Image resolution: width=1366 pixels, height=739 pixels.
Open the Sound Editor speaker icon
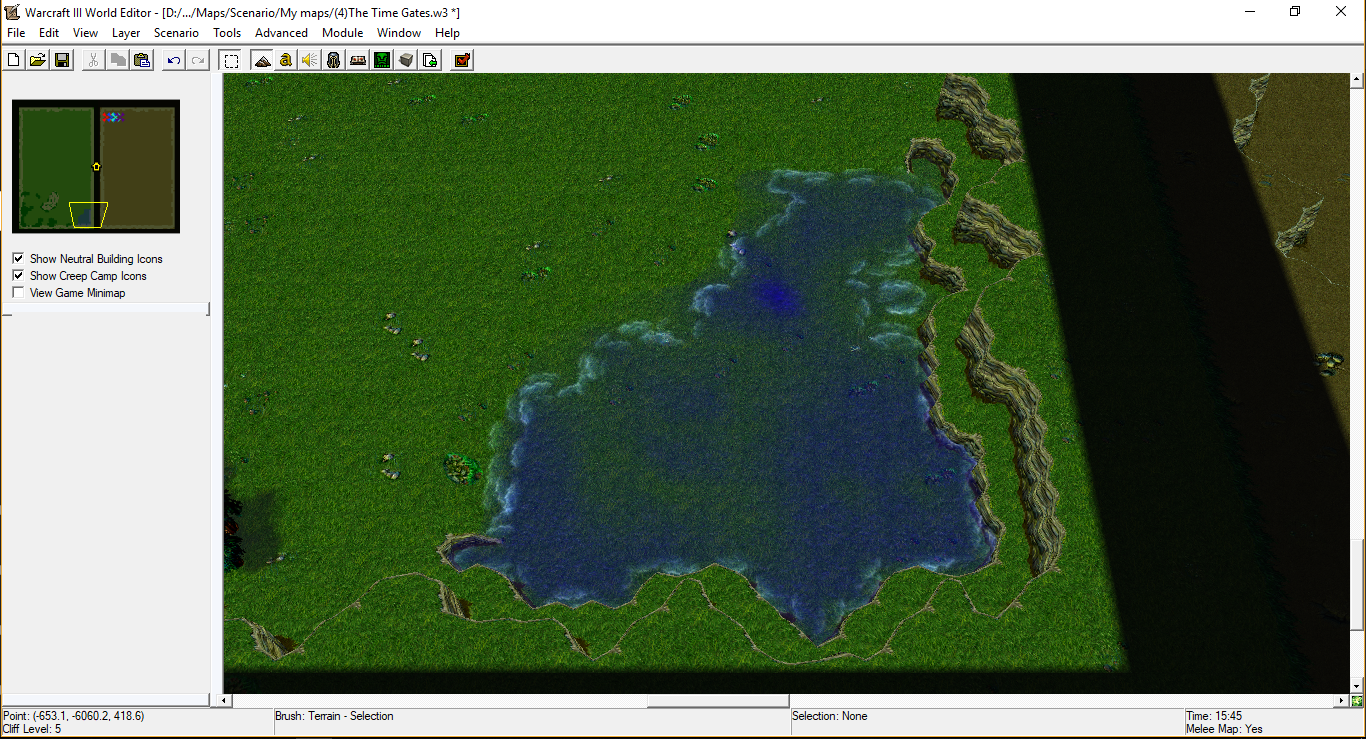(310, 60)
